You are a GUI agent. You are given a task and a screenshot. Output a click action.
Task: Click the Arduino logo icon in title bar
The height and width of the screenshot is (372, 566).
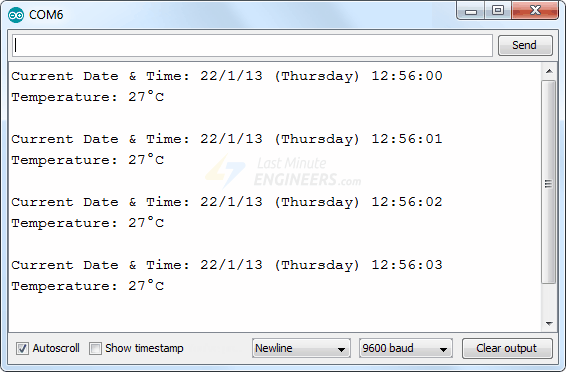click(x=16, y=15)
